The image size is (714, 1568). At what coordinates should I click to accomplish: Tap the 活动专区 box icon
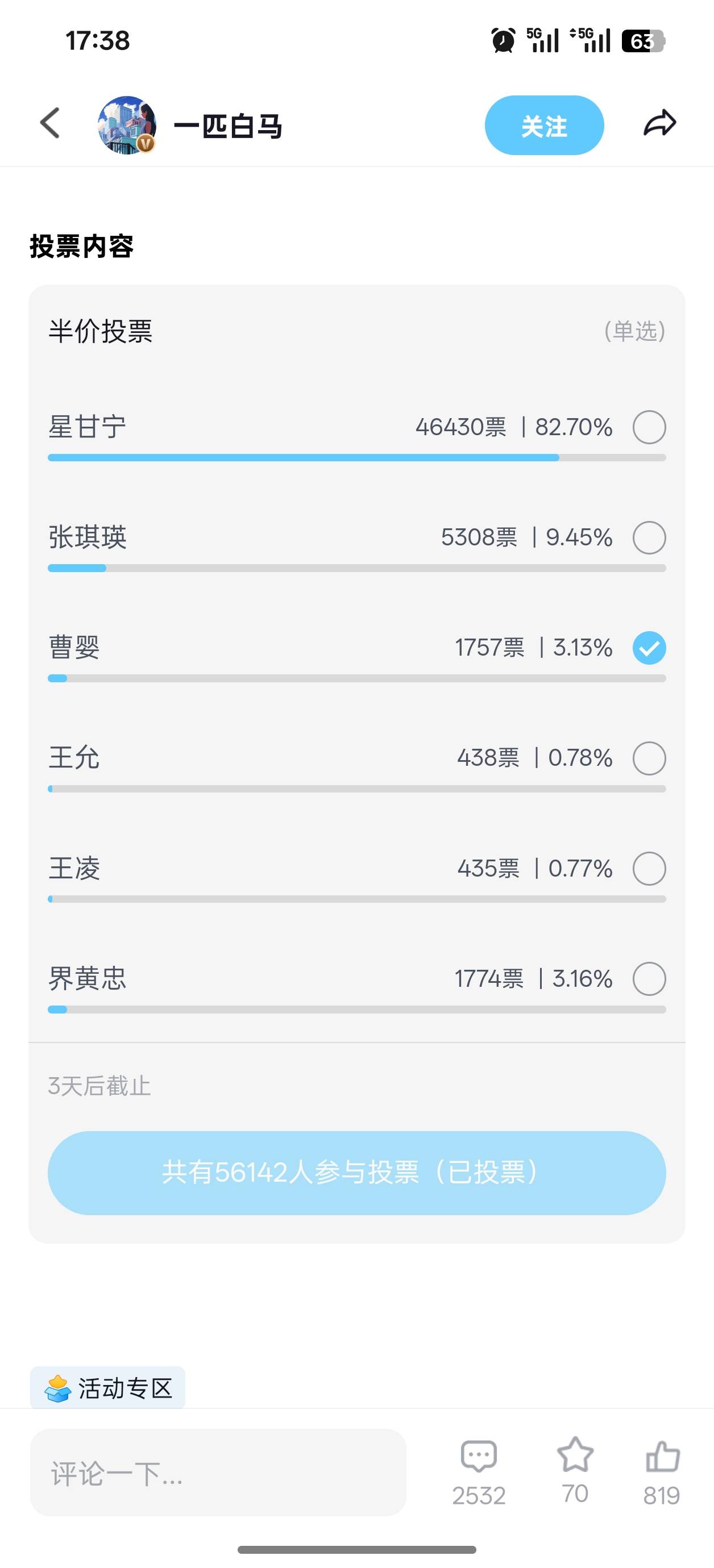58,1388
